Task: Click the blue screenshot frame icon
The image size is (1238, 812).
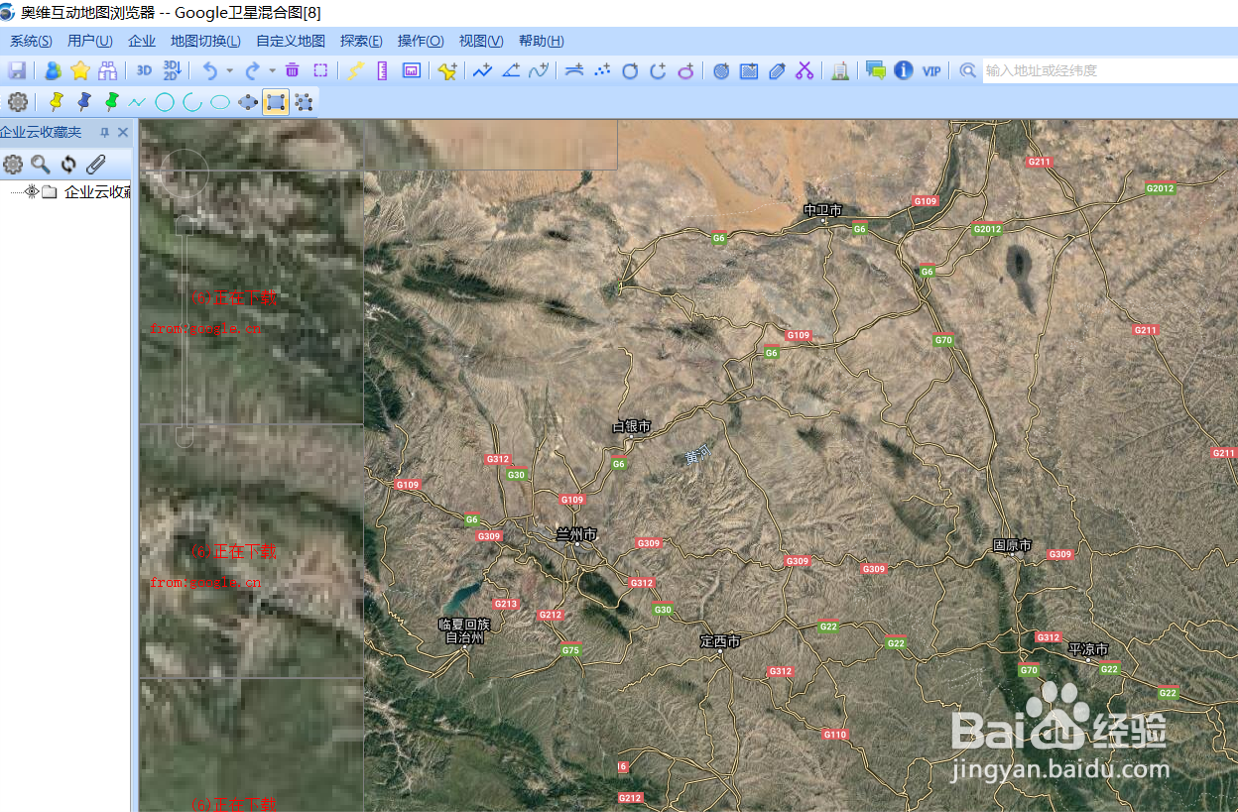Action: (411, 71)
